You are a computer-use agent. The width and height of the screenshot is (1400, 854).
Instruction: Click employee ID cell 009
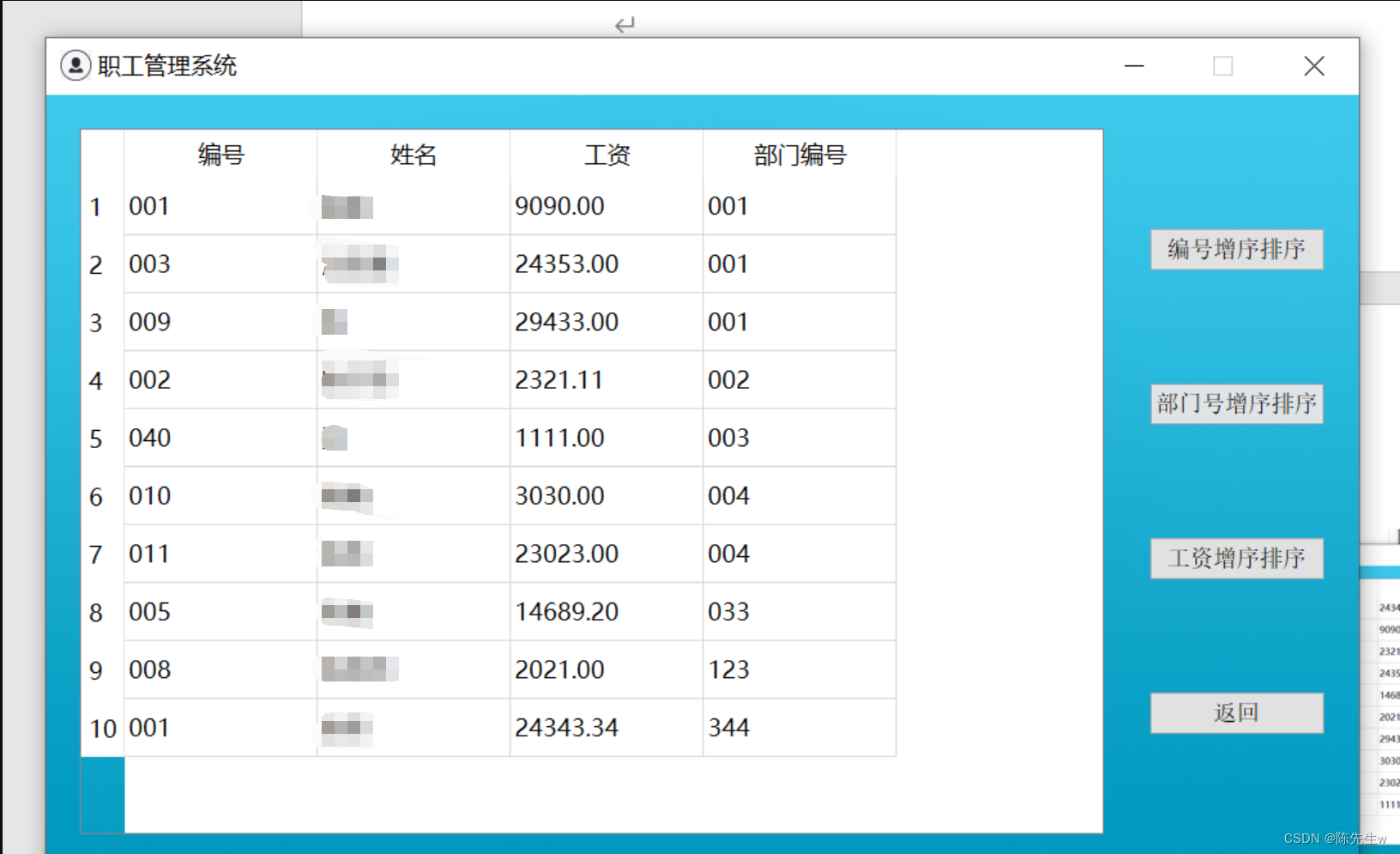pyautogui.click(x=220, y=322)
